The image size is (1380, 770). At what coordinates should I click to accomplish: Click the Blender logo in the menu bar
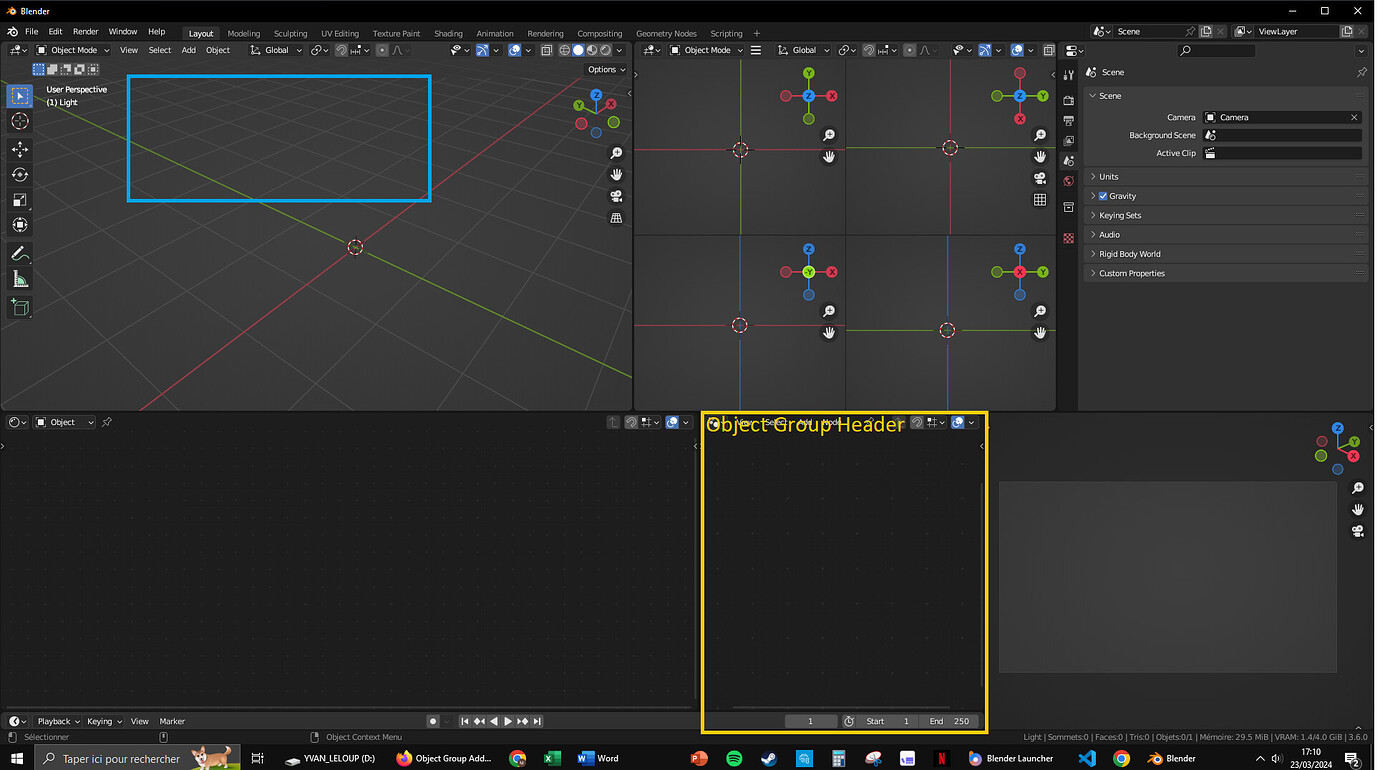coord(13,32)
